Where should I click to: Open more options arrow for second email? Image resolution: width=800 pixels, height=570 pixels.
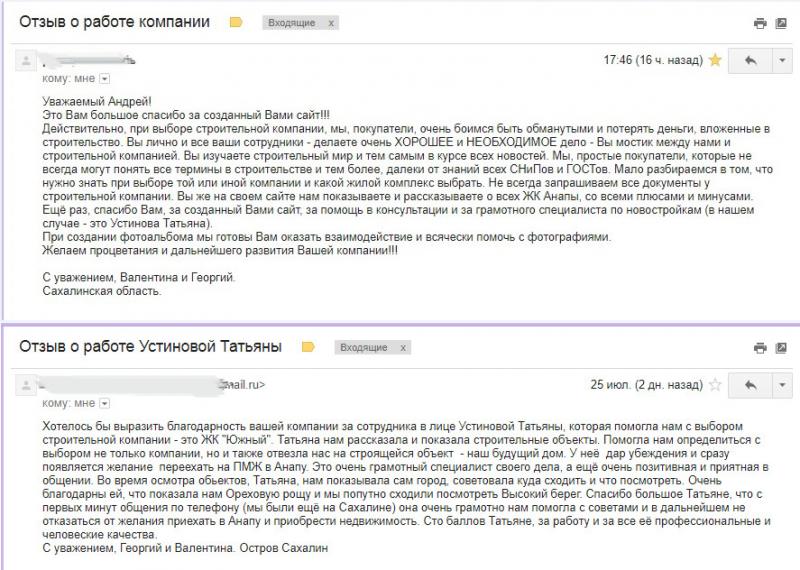pos(781,384)
